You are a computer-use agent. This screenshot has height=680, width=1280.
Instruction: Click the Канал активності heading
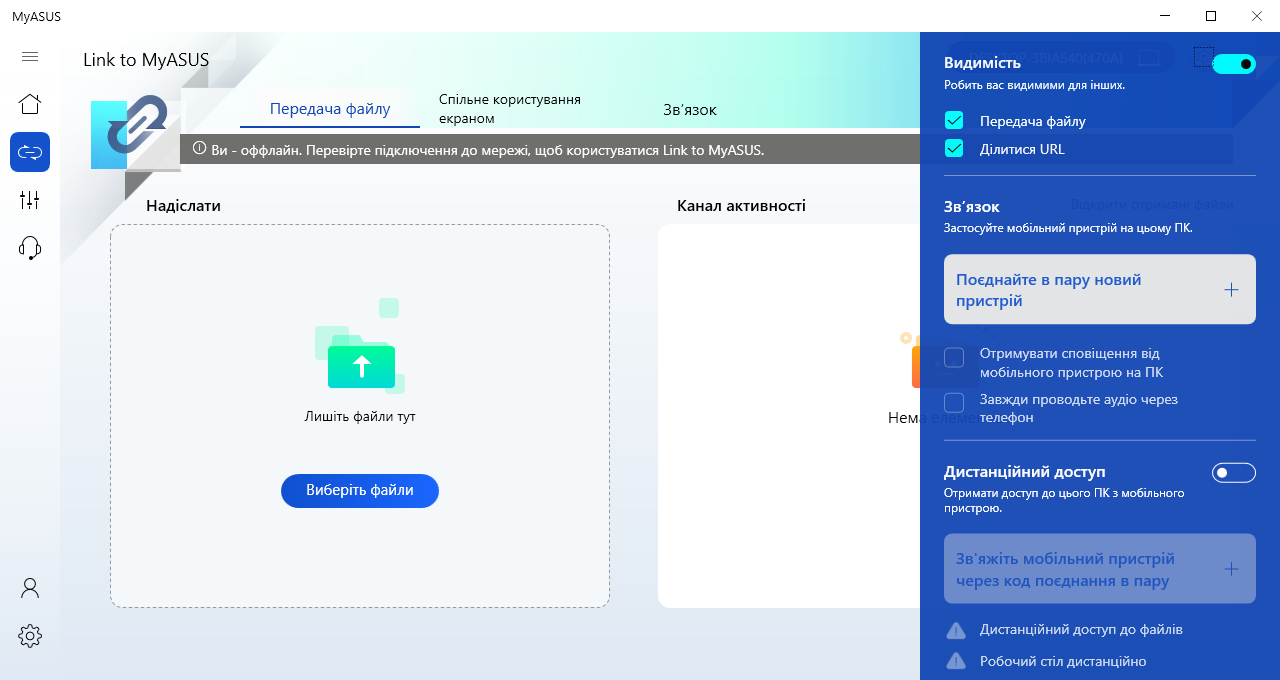click(741, 206)
